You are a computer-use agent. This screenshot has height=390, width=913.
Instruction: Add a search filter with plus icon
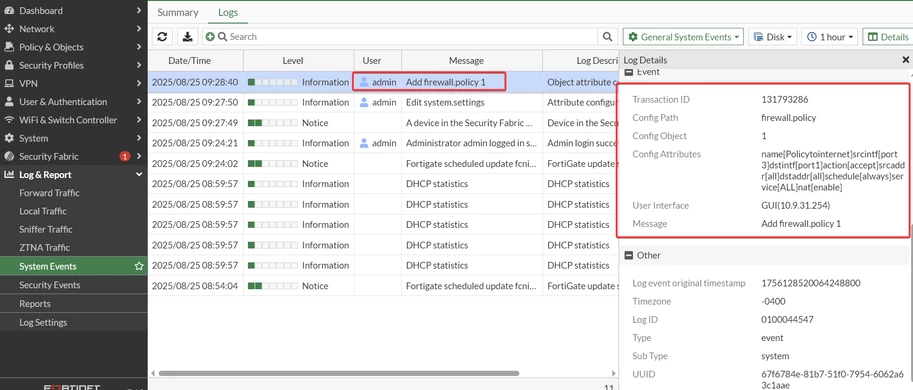coord(210,37)
